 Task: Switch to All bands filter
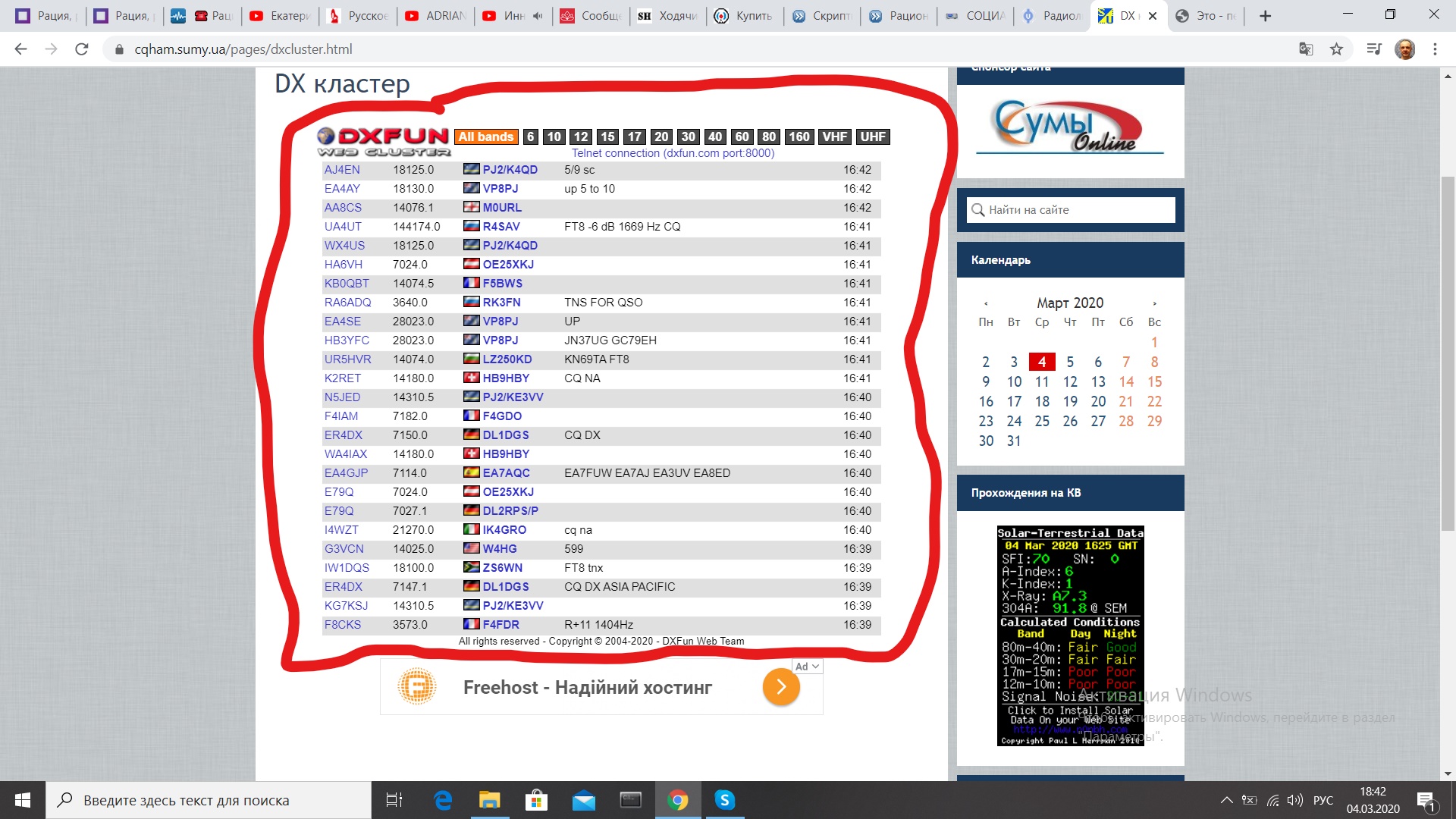(486, 136)
